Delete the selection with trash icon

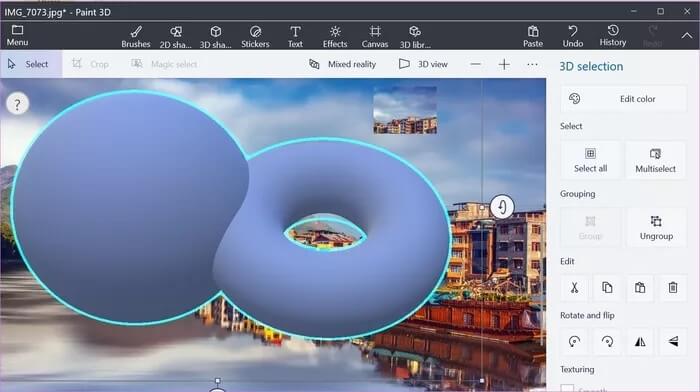point(673,288)
